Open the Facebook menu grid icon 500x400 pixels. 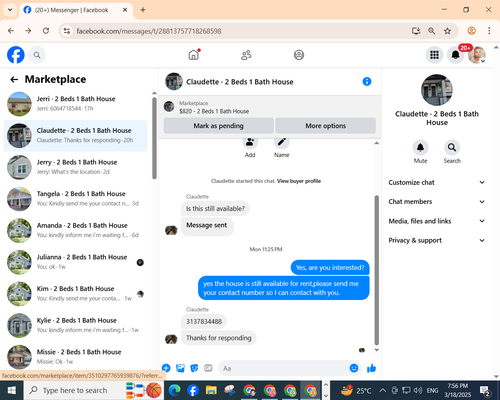point(434,55)
